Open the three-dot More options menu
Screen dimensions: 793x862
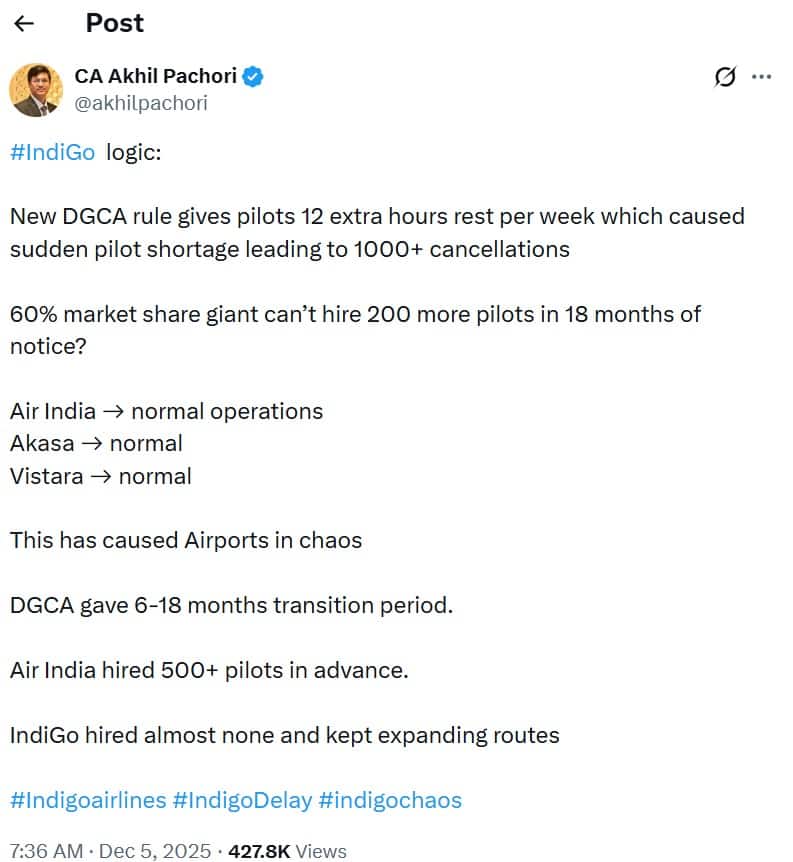coord(761,76)
